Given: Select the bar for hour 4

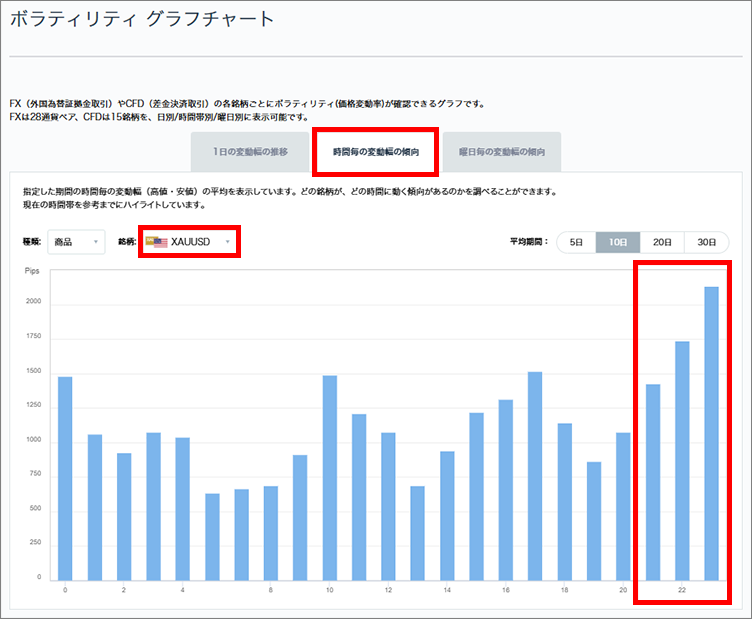Looking at the screenshot, I should (183, 508).
